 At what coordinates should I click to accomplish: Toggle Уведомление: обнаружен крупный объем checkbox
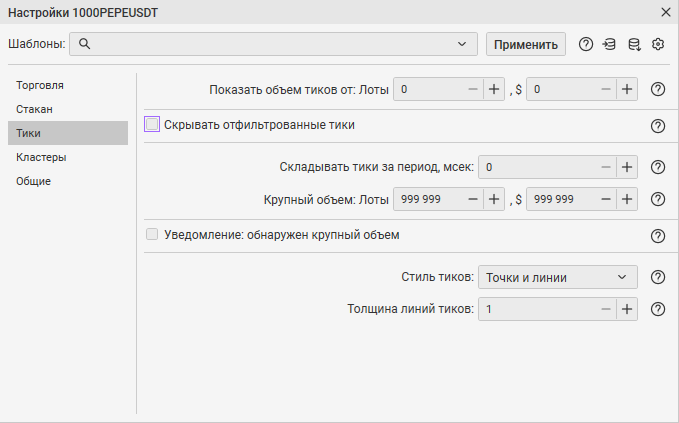[x=153, y=235]
